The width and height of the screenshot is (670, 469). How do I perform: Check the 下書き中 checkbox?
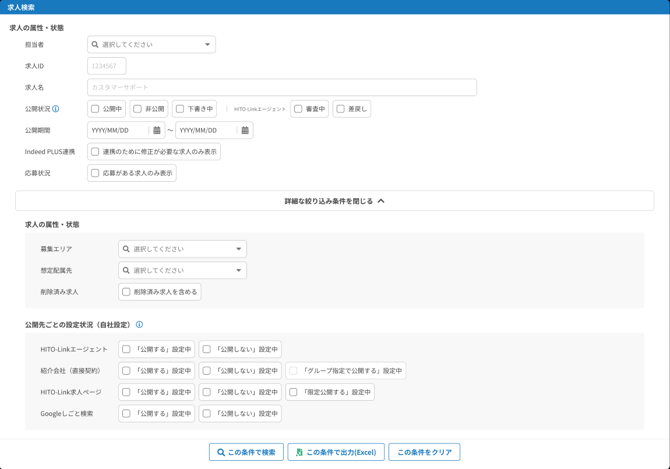point(180,109)
